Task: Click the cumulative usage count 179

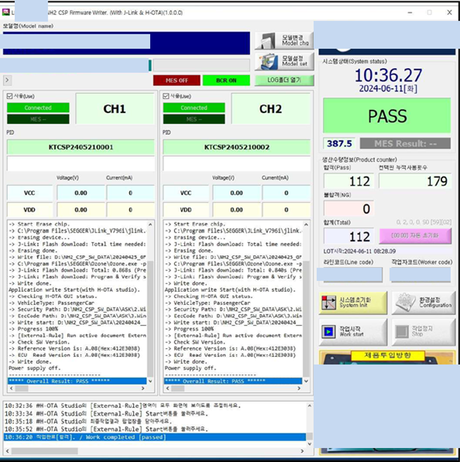Action: click(x=415, y=181)
